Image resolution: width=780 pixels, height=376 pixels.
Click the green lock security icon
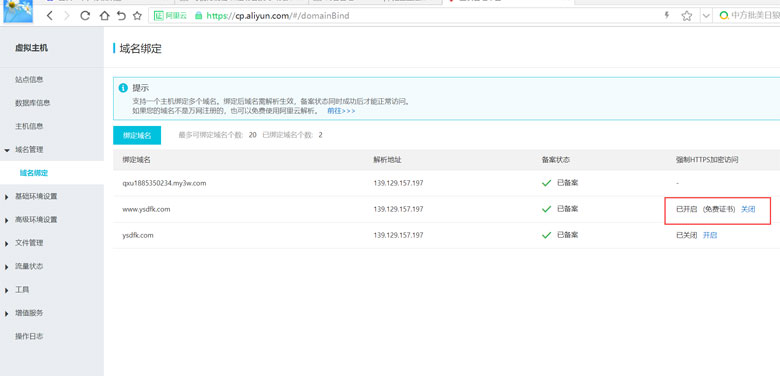tap(198, 15)
